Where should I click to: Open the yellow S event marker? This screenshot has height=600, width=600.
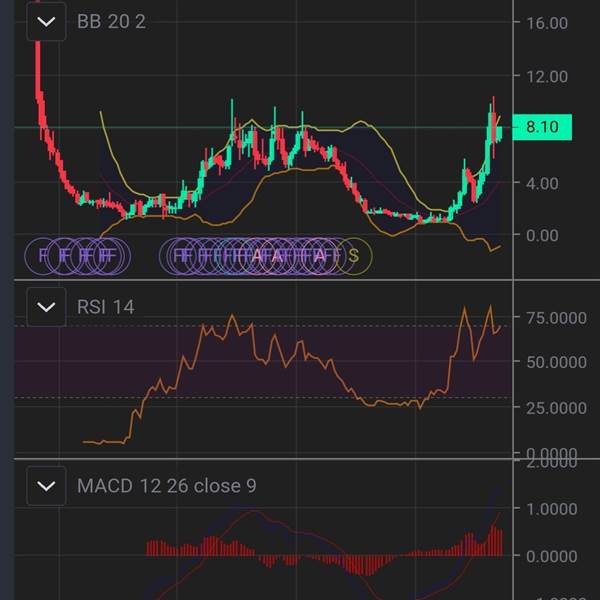click(354, 256)
